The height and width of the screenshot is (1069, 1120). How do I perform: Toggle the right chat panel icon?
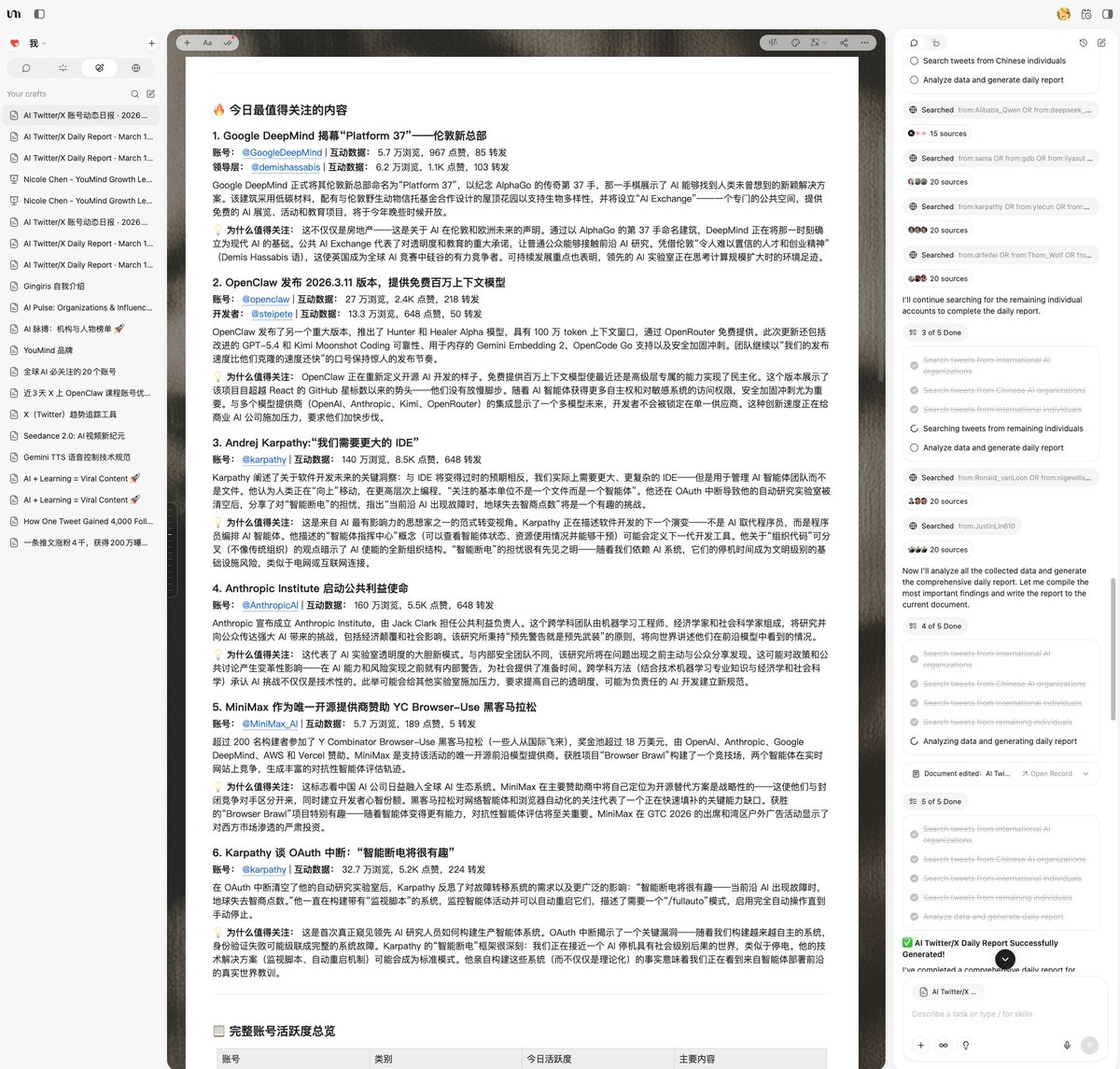click(1106, 14)
